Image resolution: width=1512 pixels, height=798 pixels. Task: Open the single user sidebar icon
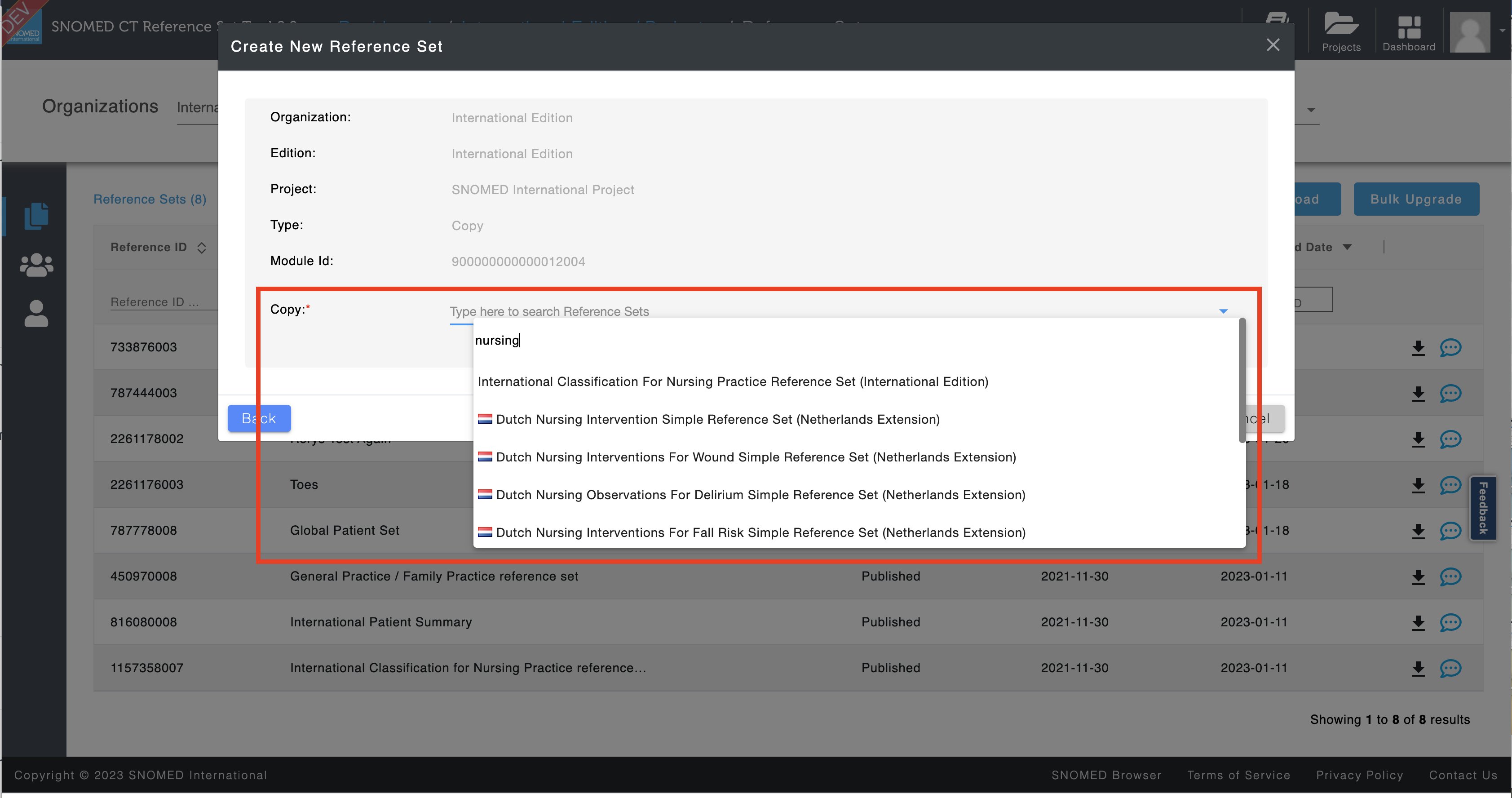[36, 314]
